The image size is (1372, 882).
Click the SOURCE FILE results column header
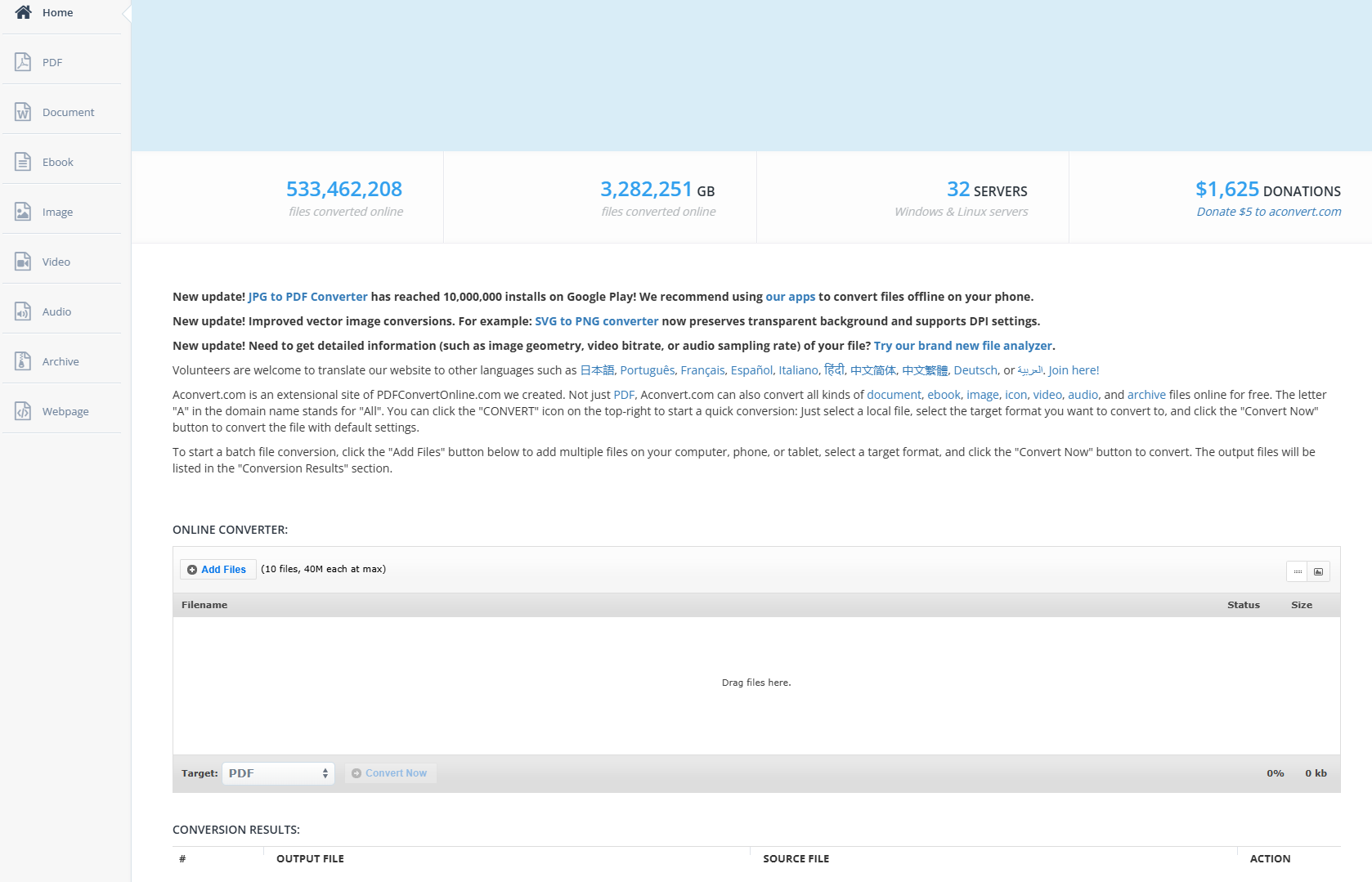click(796, 858)
